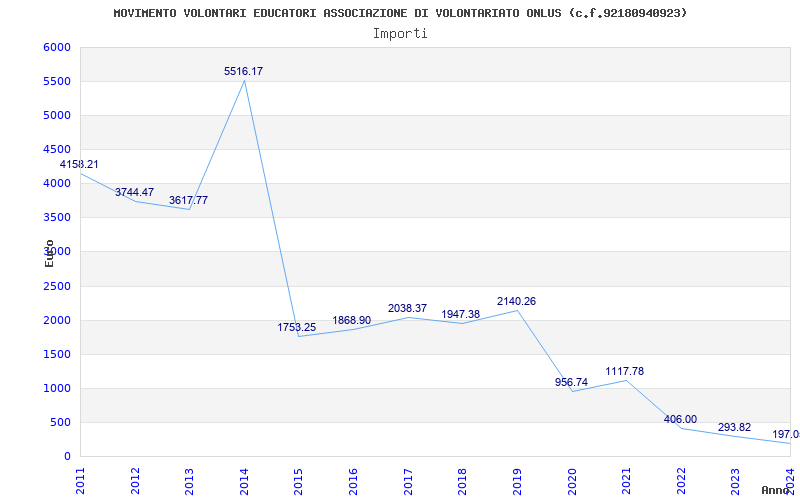Click the 2011 x-axis year label
The image size is (800, 500).
(x=80, y=482)
